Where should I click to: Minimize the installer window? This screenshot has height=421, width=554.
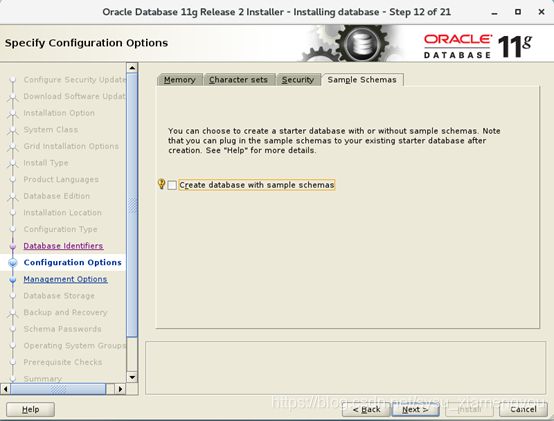(495, 12)
